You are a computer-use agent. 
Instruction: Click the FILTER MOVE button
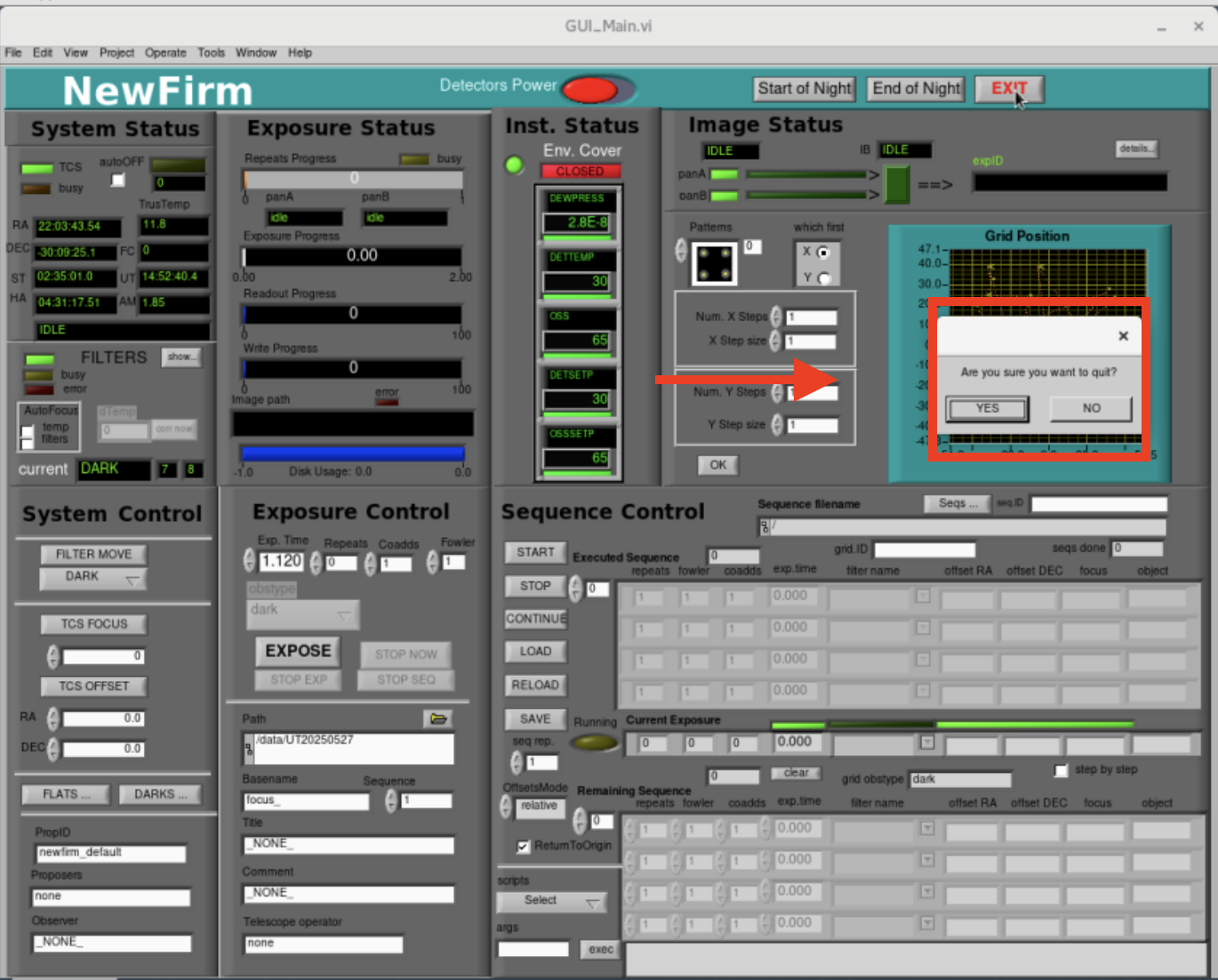click(93, 554)
